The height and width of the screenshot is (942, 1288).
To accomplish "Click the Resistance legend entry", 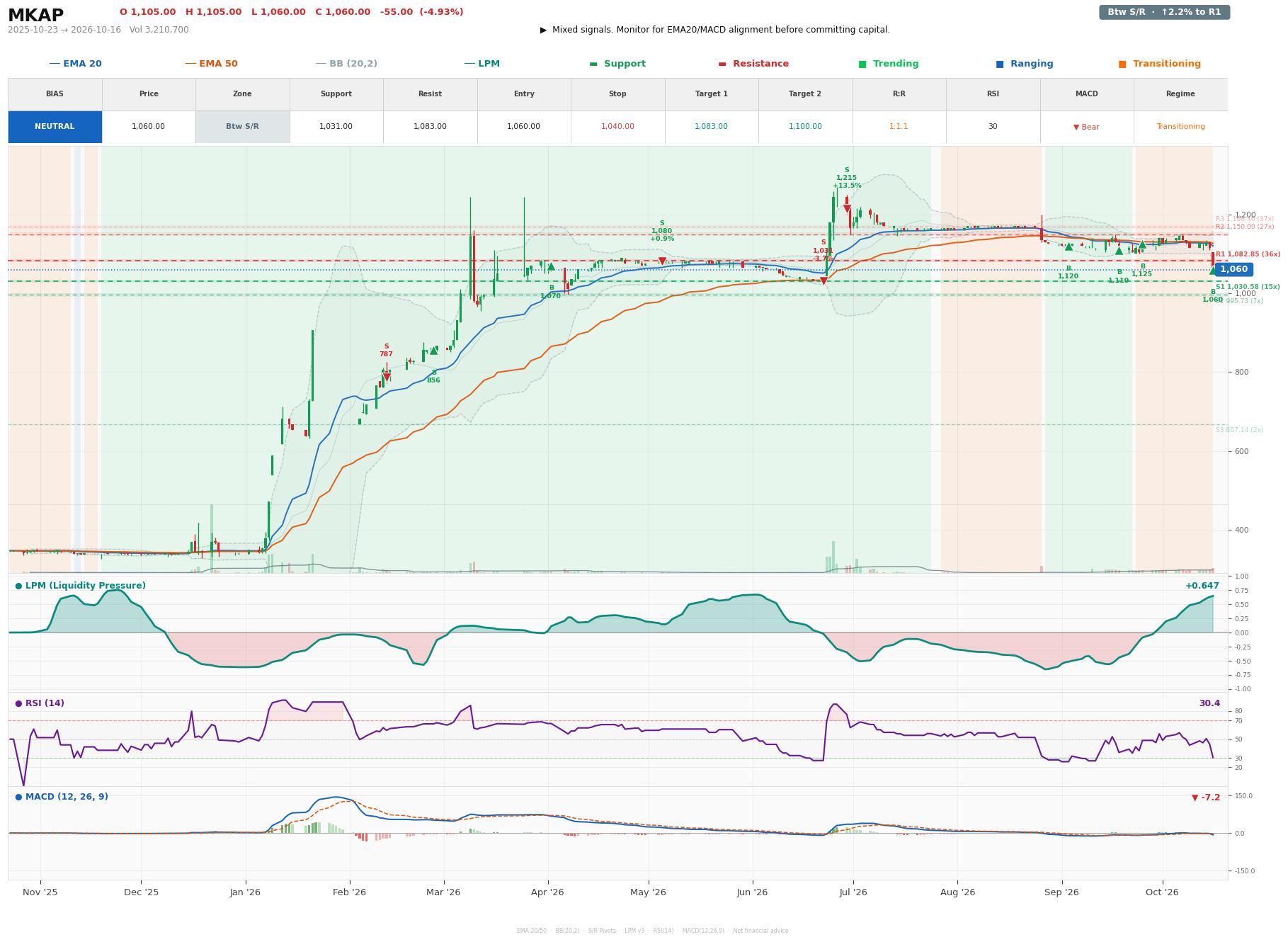I will 753,64.
